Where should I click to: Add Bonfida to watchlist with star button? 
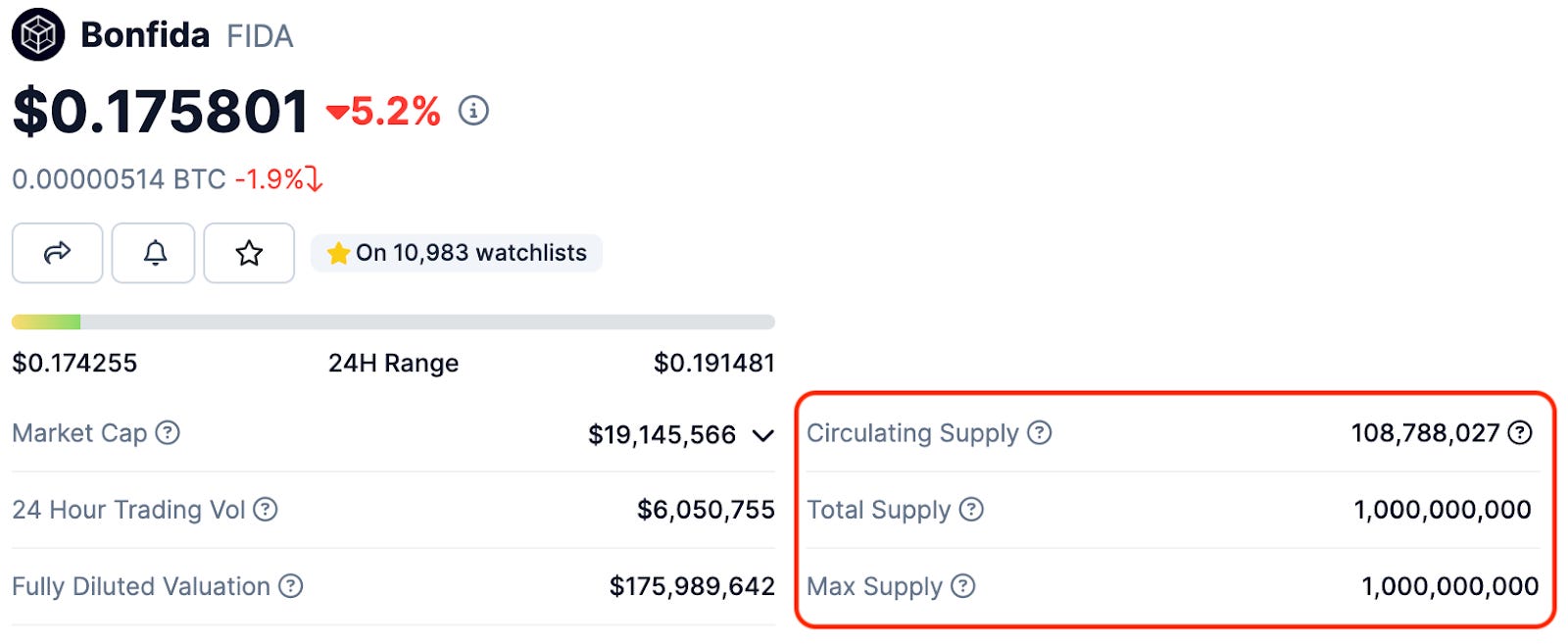tap(249, 253)
